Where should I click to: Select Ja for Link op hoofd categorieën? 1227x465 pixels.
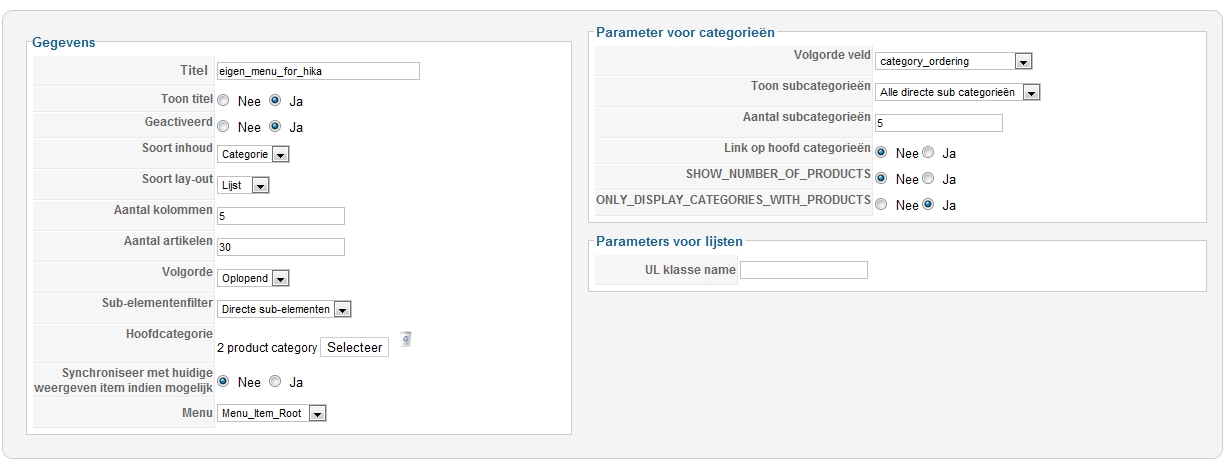coord(929,153)
